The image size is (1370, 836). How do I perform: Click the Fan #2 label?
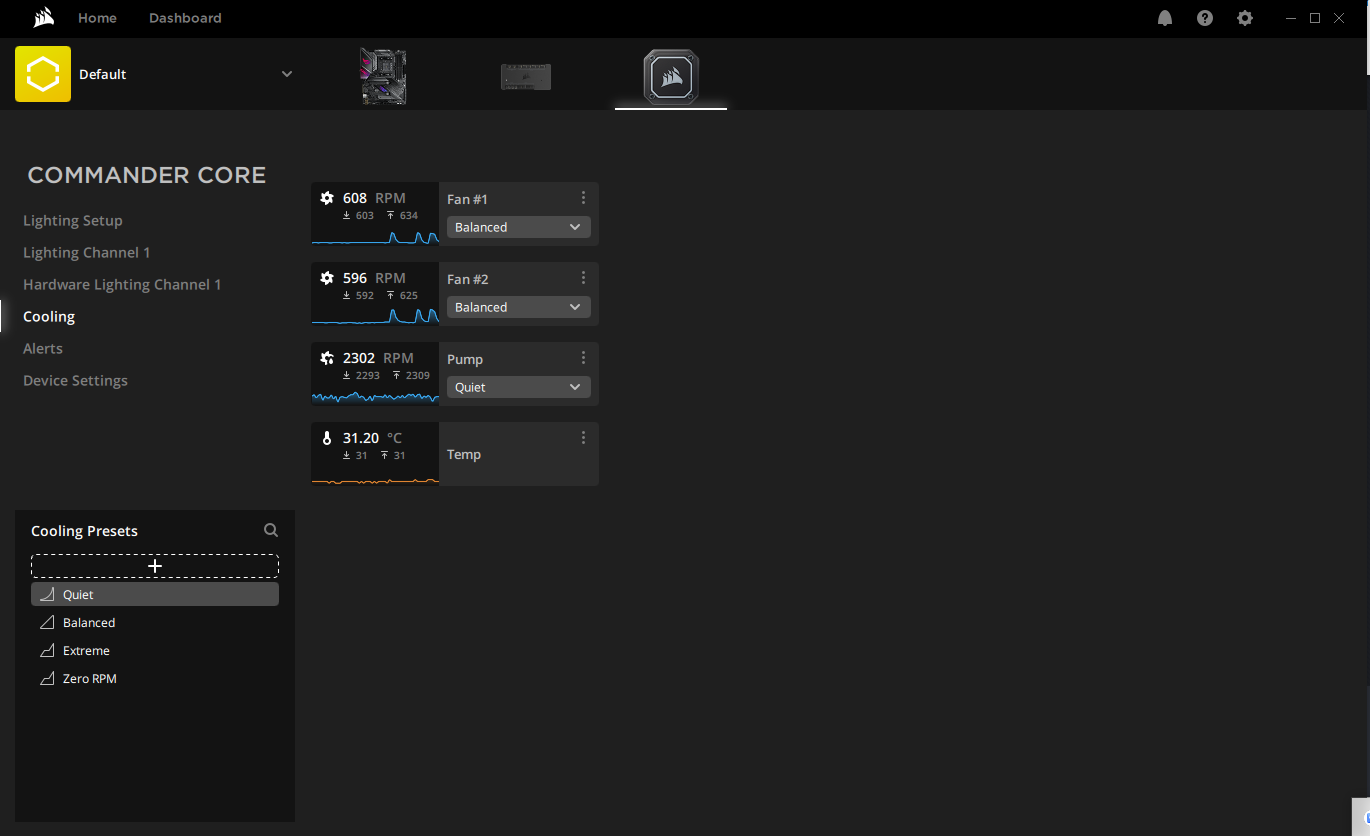(467, 279)
